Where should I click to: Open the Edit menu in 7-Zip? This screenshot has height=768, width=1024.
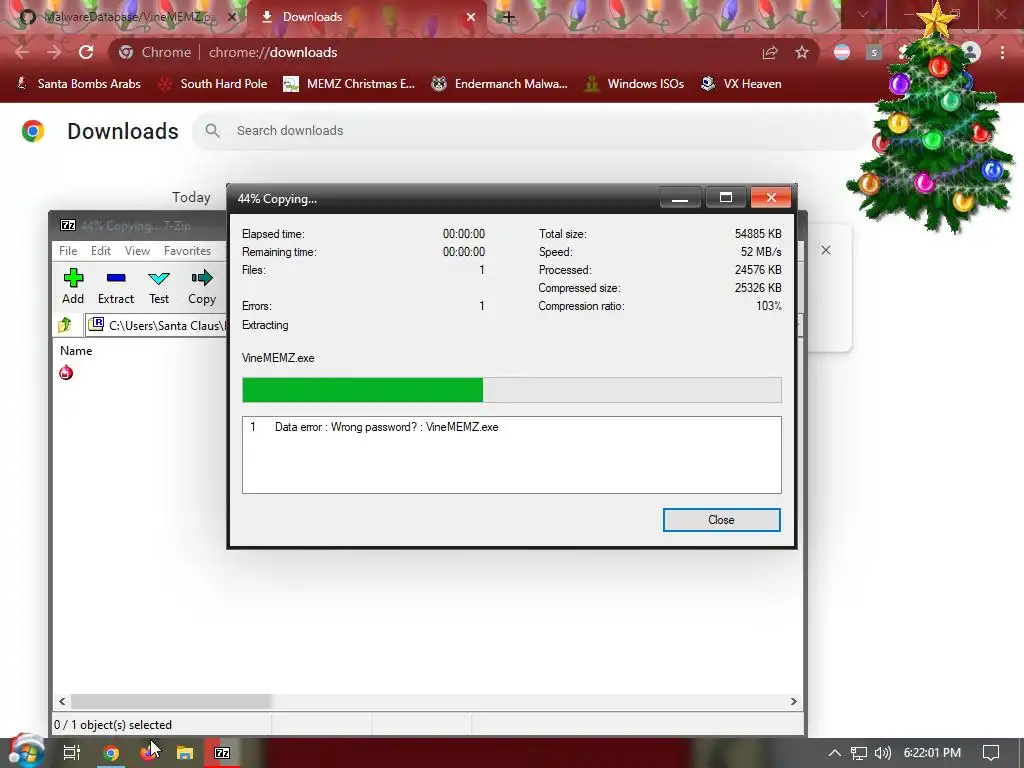[101, 251]
